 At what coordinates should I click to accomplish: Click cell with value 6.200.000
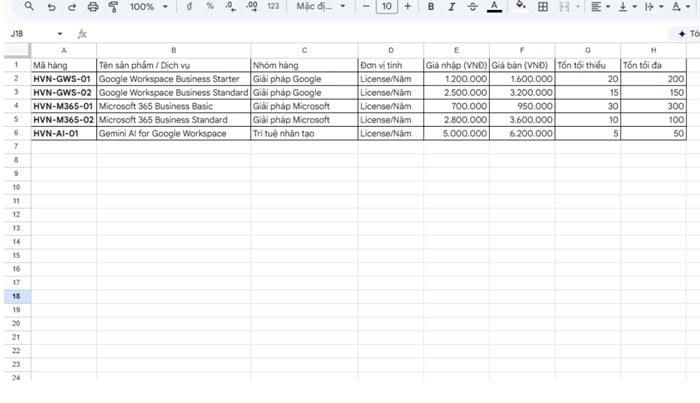click(522, 133)
